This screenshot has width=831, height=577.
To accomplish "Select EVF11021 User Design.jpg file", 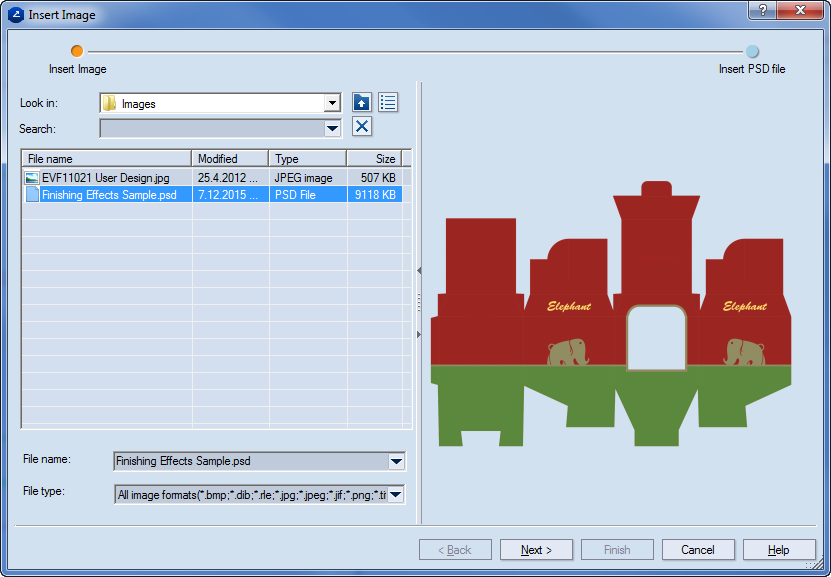I will (x=105, y=178).
